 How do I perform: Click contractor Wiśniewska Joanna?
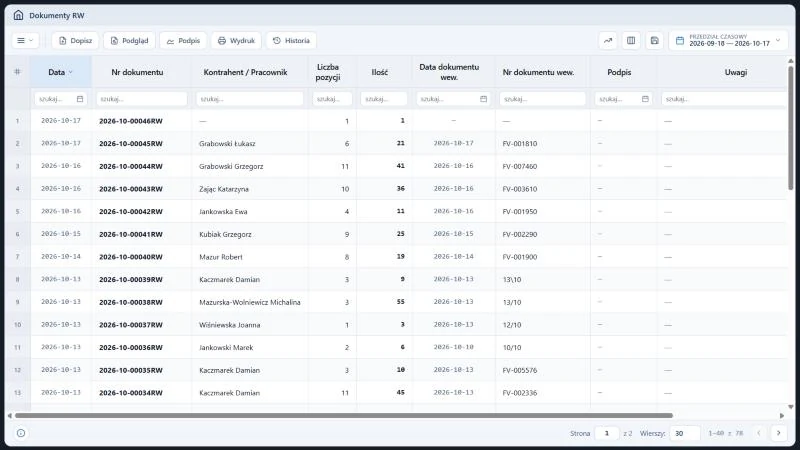(x=230, y=324)
